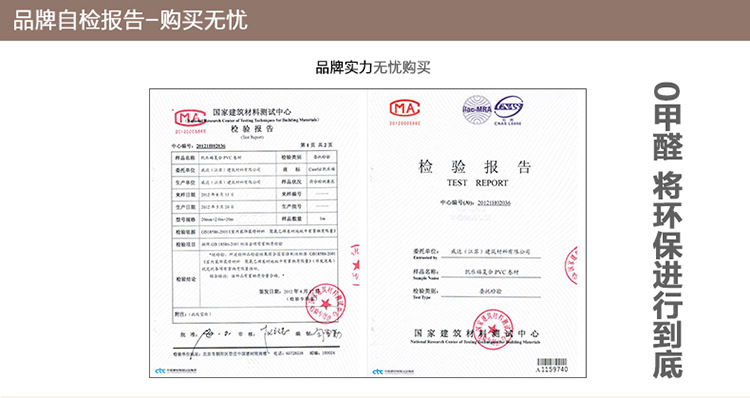Click the red seal at bottom of cover page
Image resolution: width=750 pixels, height=398 pixels.
coord(493,329)
